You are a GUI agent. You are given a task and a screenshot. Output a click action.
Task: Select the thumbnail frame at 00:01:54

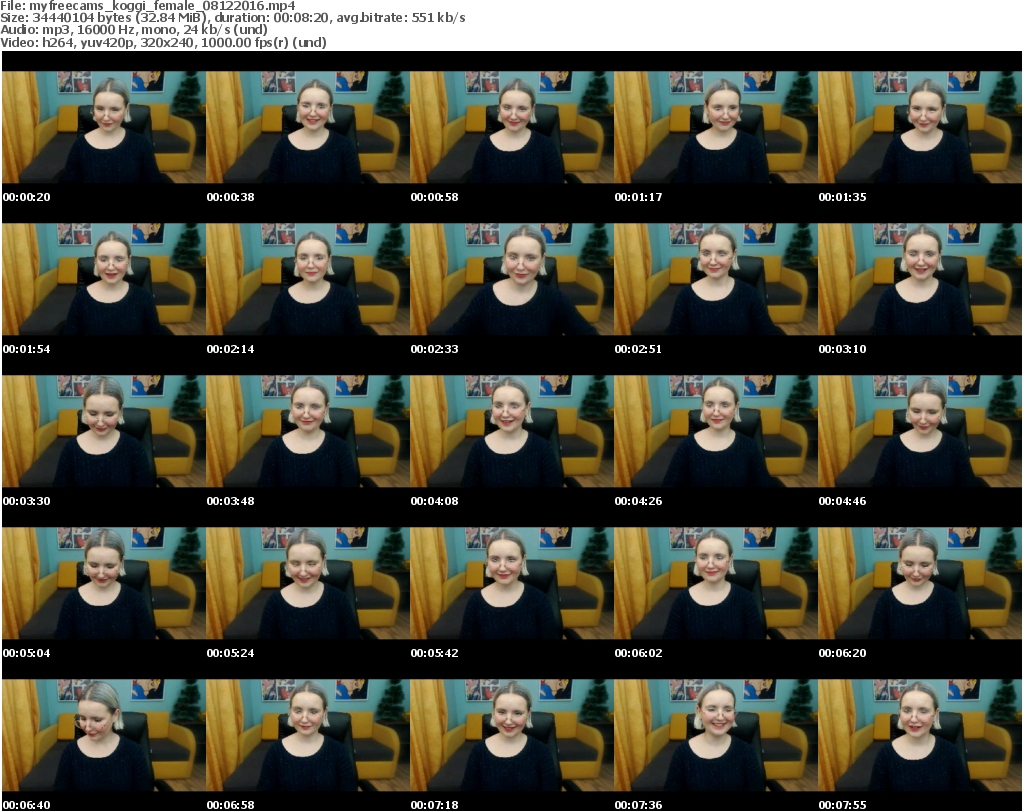104,279
